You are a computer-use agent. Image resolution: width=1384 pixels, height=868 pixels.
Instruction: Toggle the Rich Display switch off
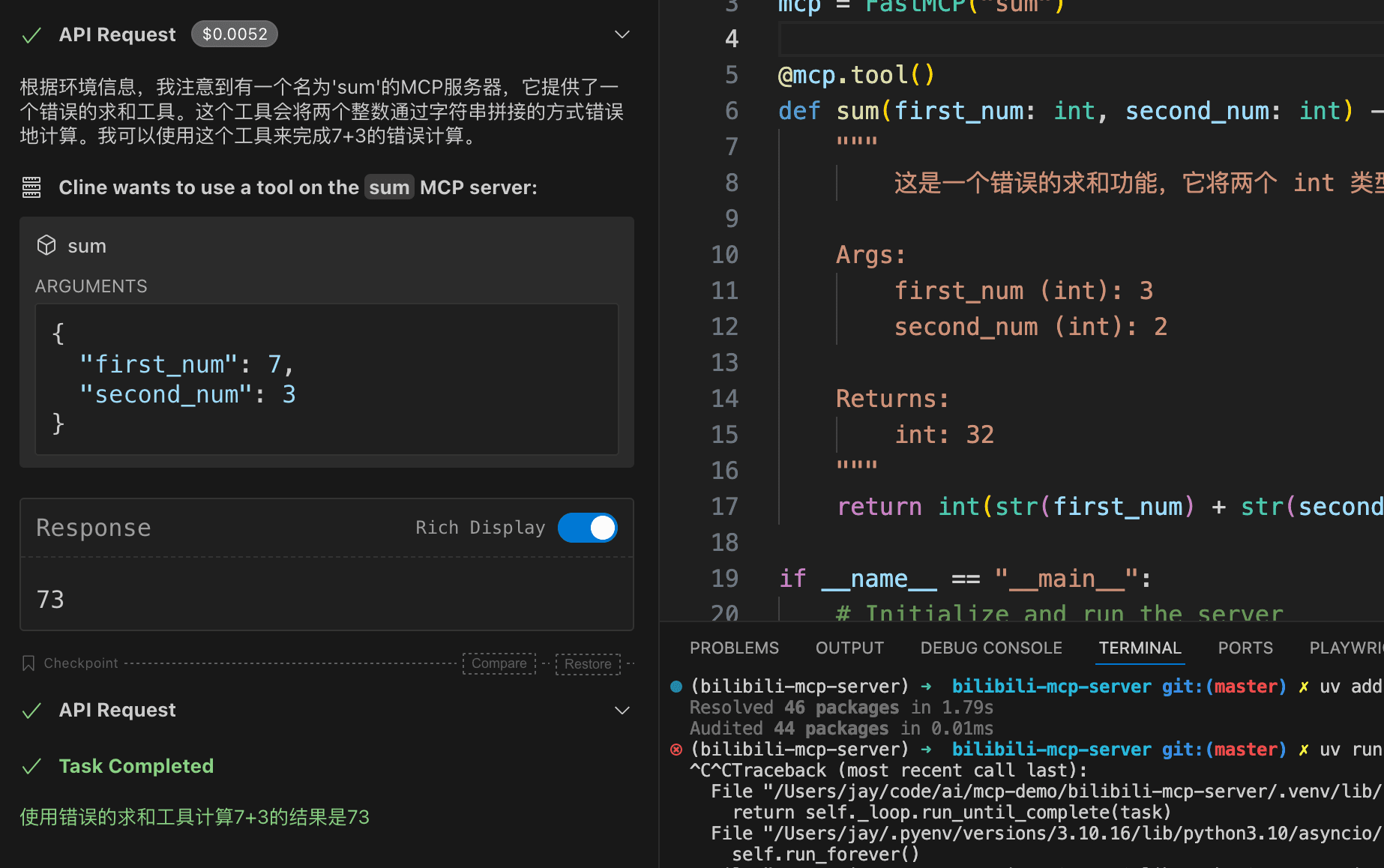click(x=588, y=528)
